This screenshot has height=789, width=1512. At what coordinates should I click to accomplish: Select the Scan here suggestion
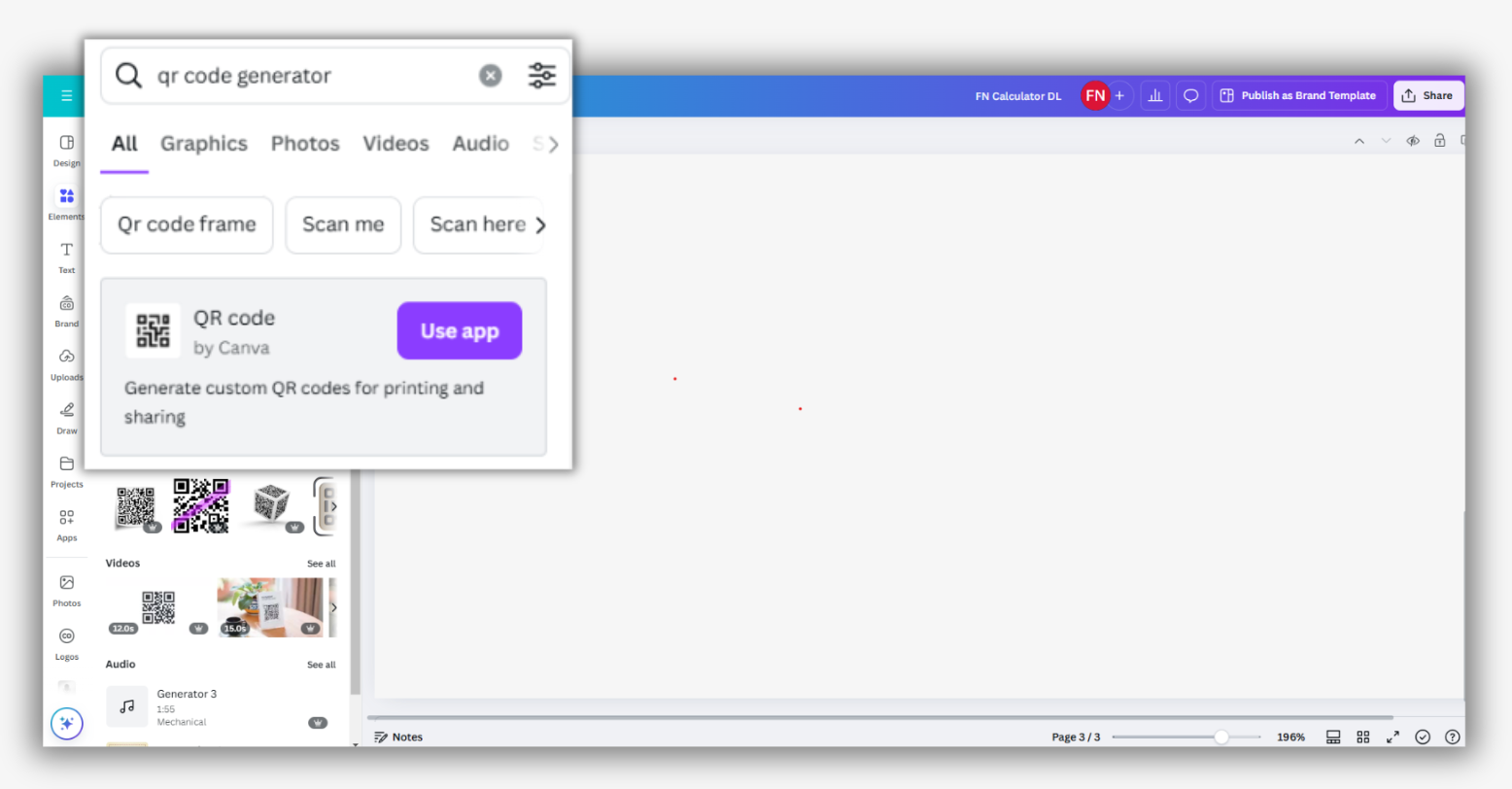[x=478, y=224]
